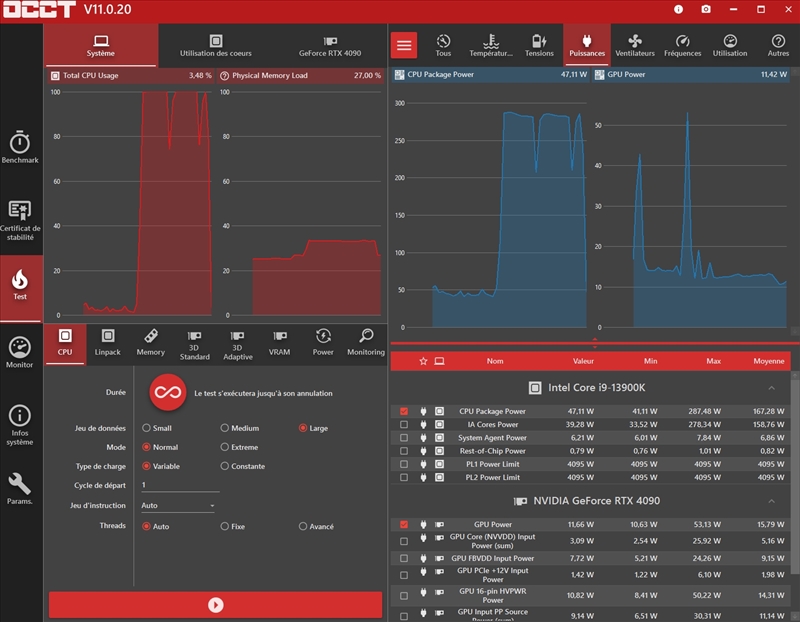The width and height of the screenshot is (800, 622).
Task: Uncheck the GPU Power graph checkbox
Action: pos(404,524)
